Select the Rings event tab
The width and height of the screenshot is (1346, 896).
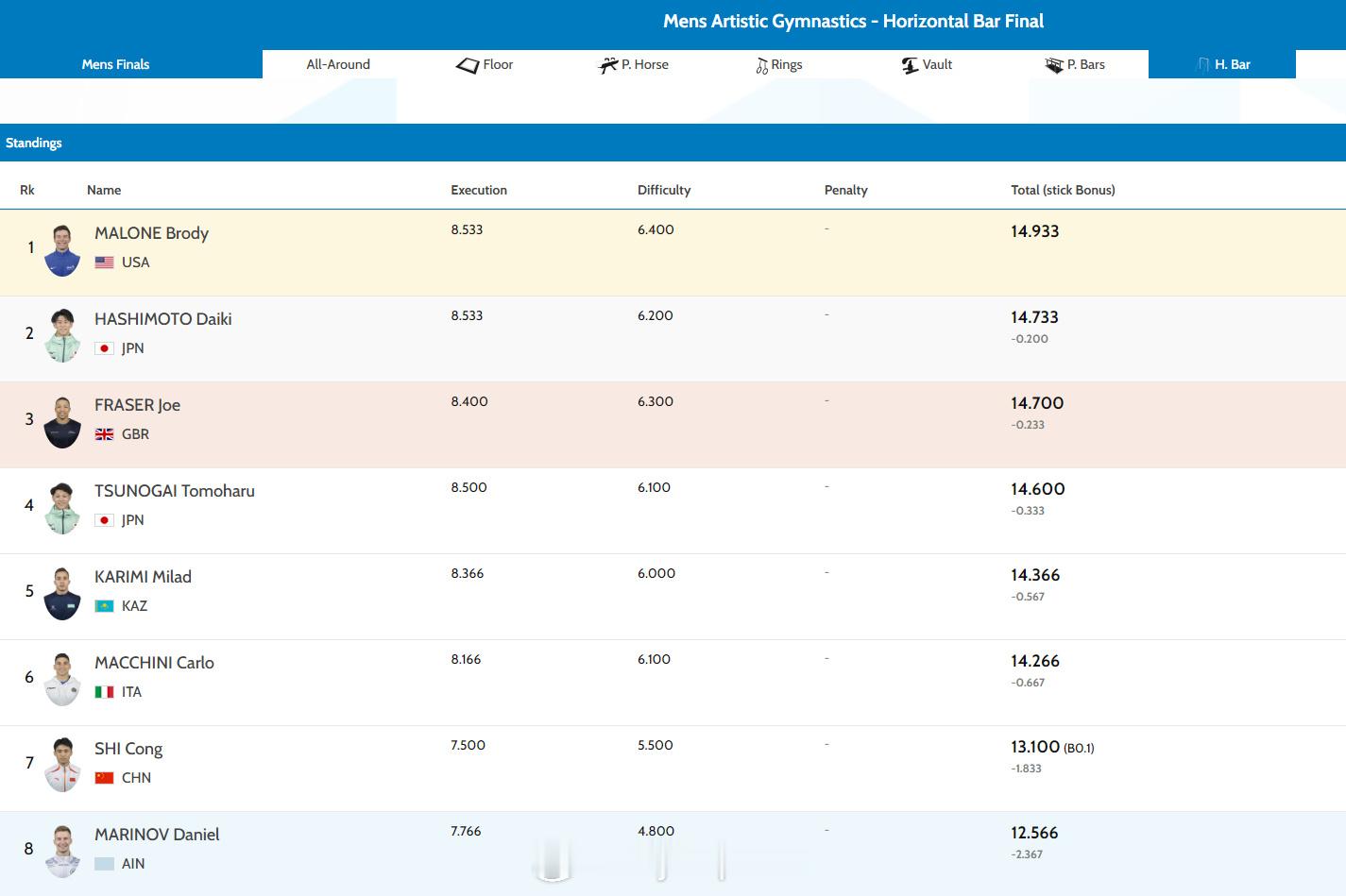pyautogui.click(x=779, y=64)
